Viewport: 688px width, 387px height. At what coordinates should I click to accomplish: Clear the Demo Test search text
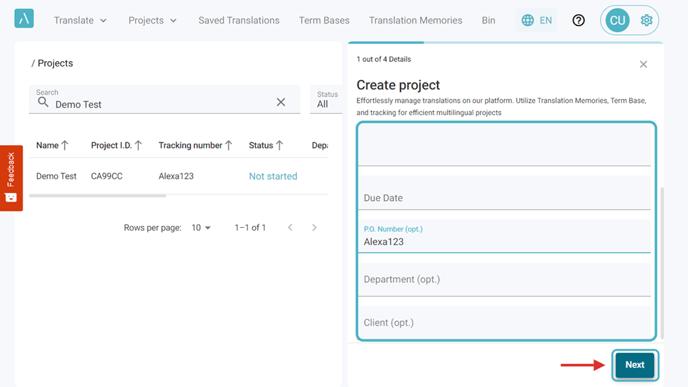pos(281,102)
